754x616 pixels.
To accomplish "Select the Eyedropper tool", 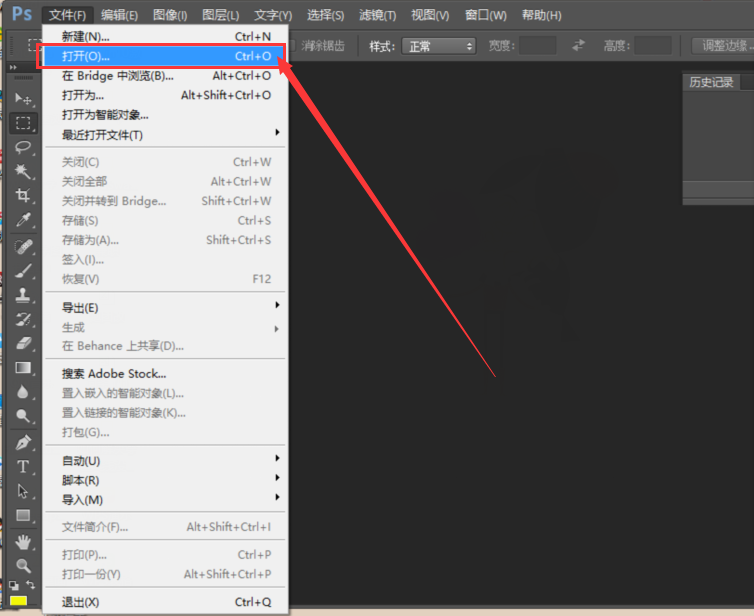I will point(23,220).
